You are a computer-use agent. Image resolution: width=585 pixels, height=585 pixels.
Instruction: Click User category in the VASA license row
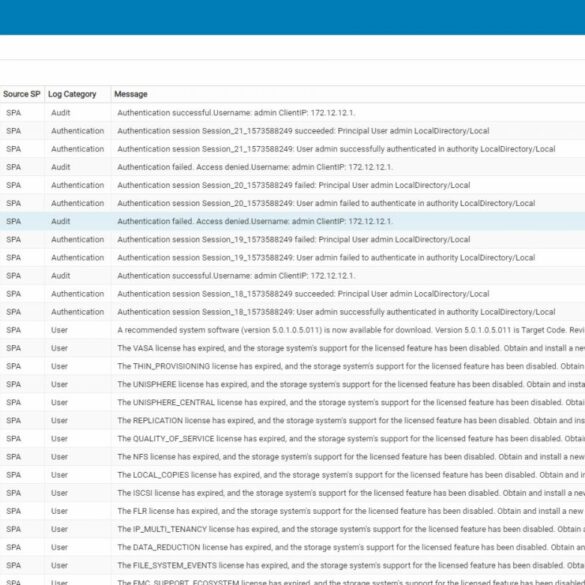pyautogui.click(x=59, y=348)
